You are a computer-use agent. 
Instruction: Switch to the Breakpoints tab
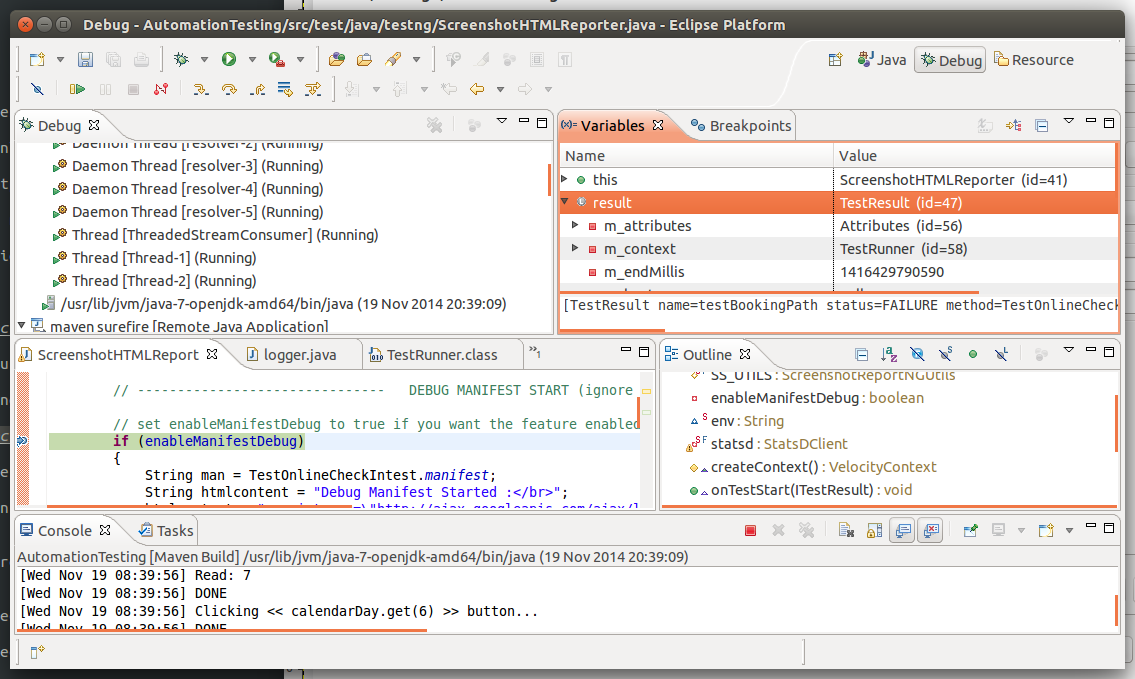741,125
